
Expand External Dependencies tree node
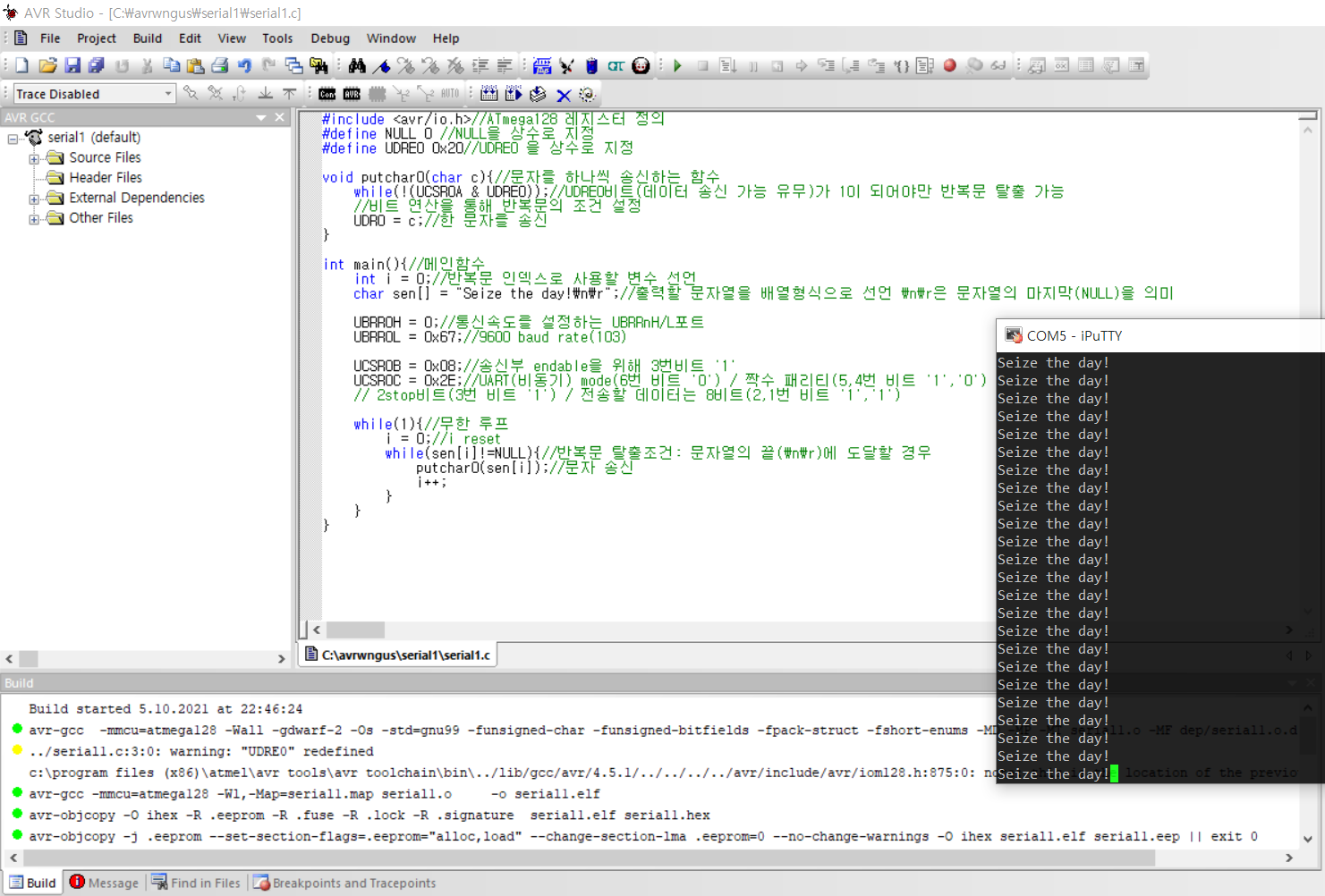pos(34,199)
